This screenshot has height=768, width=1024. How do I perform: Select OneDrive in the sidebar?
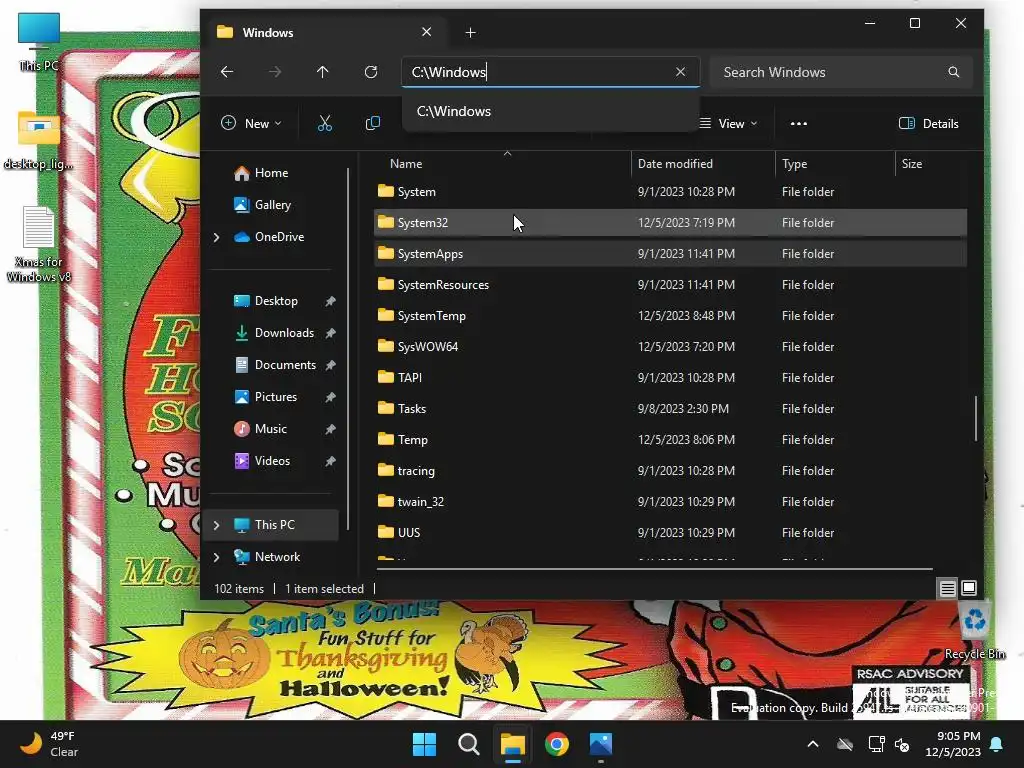coord(279,237)
